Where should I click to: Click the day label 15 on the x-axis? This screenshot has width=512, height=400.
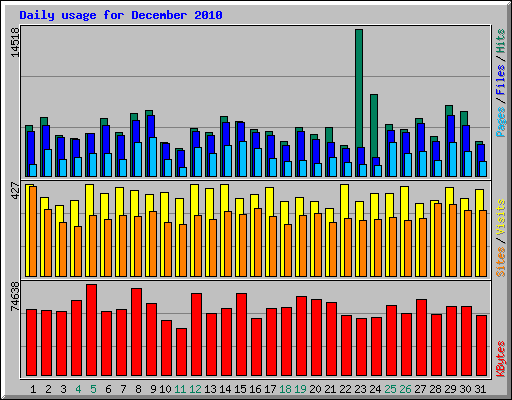240,389
